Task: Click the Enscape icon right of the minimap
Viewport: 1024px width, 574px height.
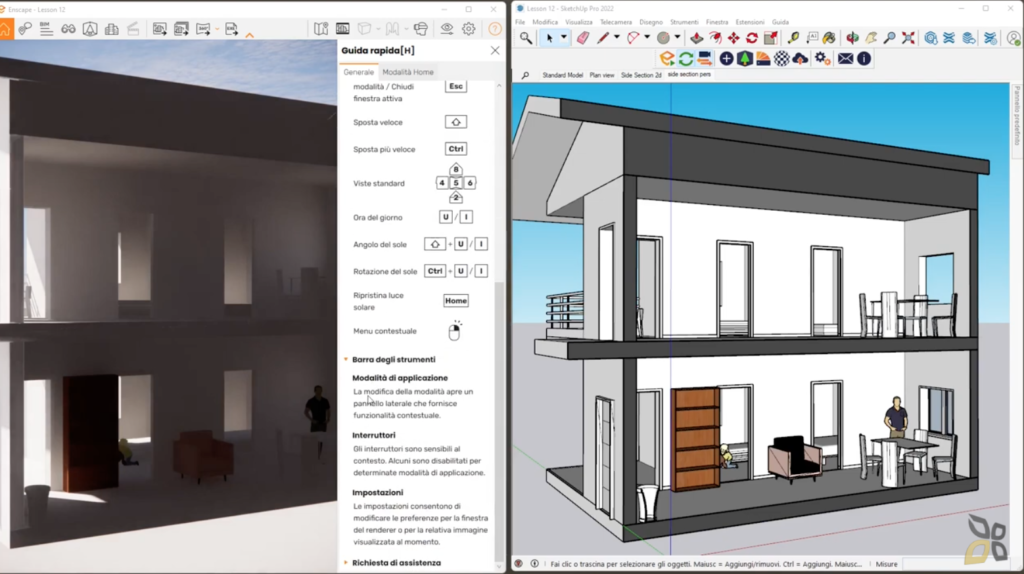Action: click(343, 29)
